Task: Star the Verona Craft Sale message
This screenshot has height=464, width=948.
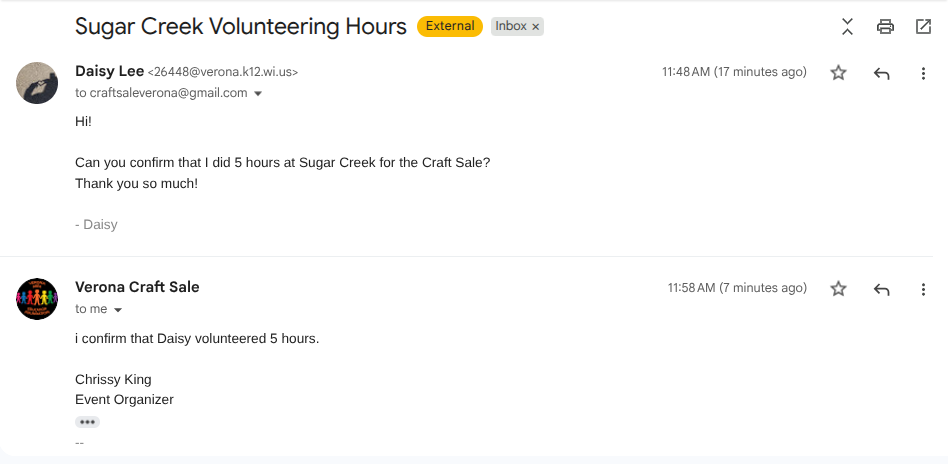Action: coord(838,289)
